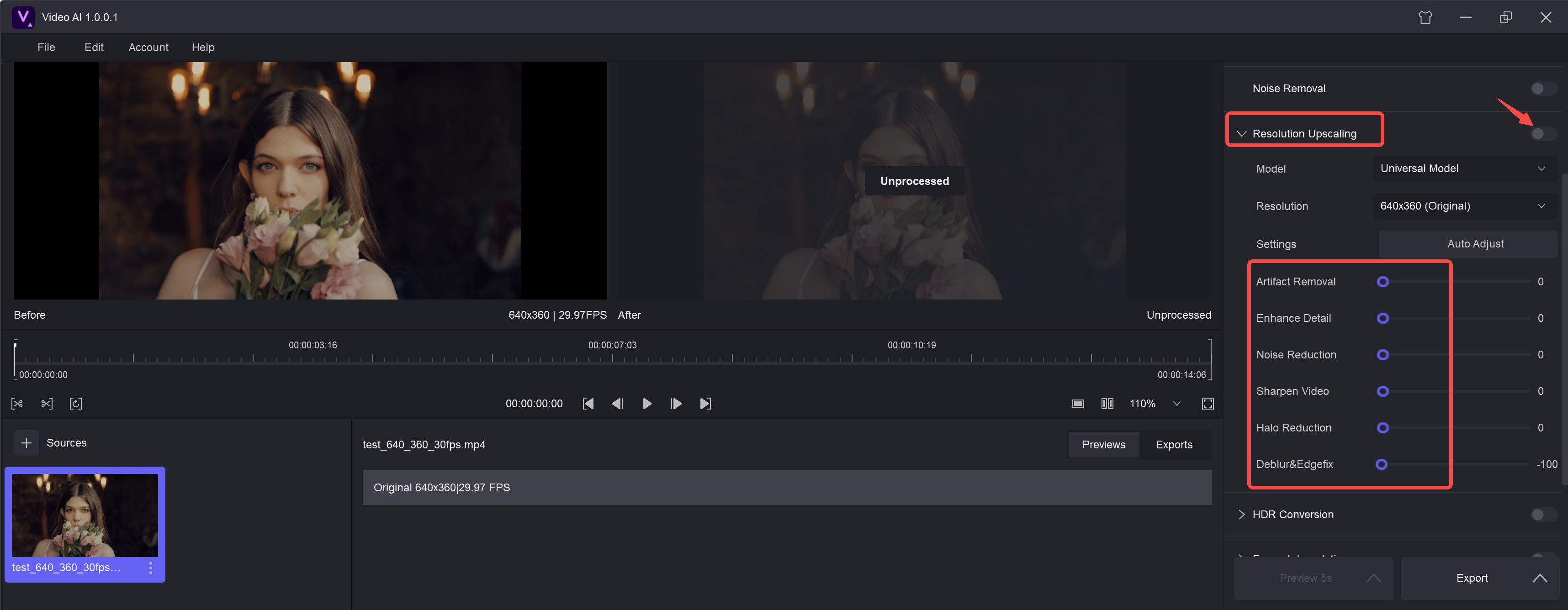The height and width of the screenshot is (610, 1568).
Task: Open the Account menu
Action: [x=148, y=47]
